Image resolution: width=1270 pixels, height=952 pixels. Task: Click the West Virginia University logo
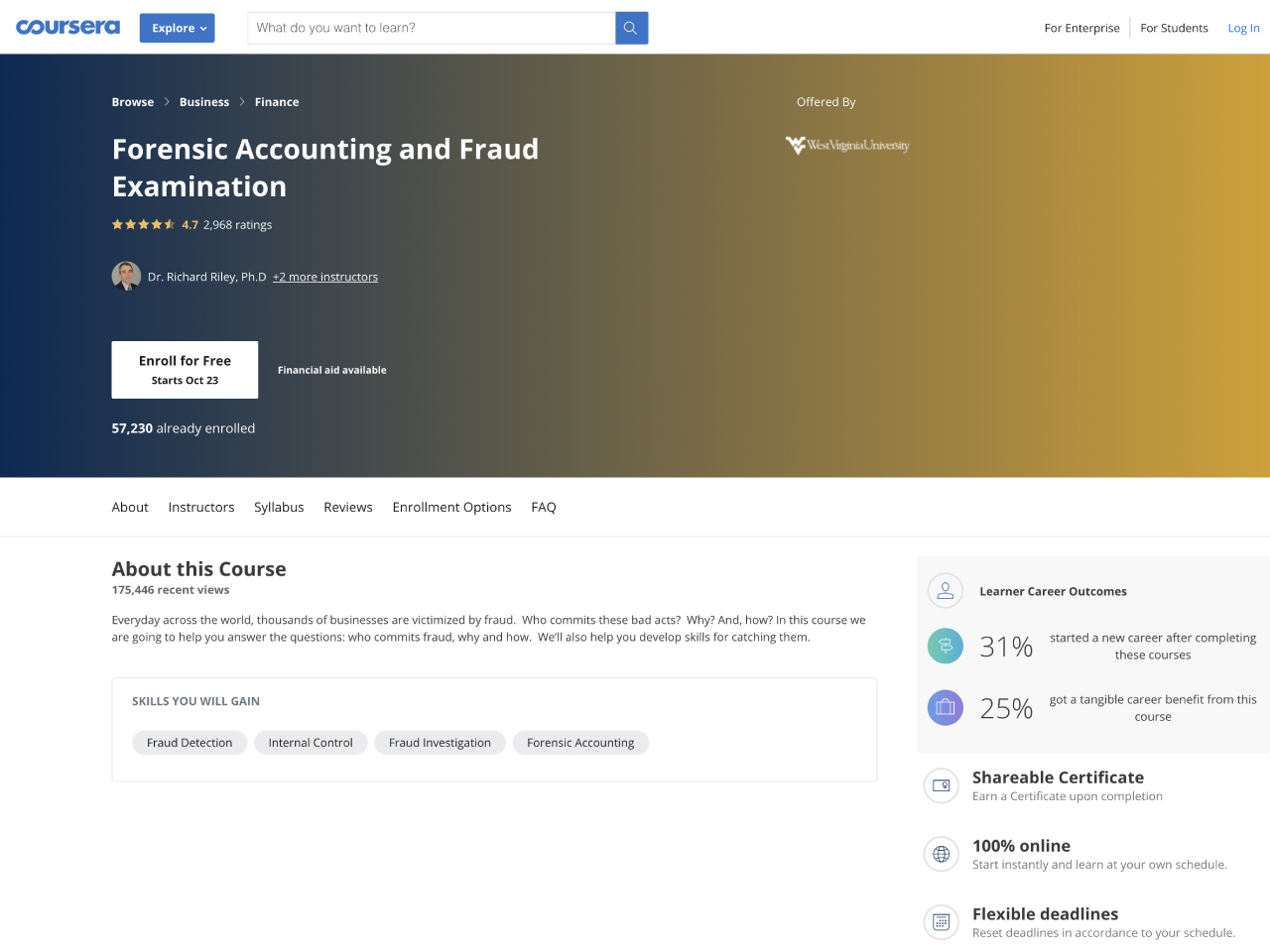847,145
